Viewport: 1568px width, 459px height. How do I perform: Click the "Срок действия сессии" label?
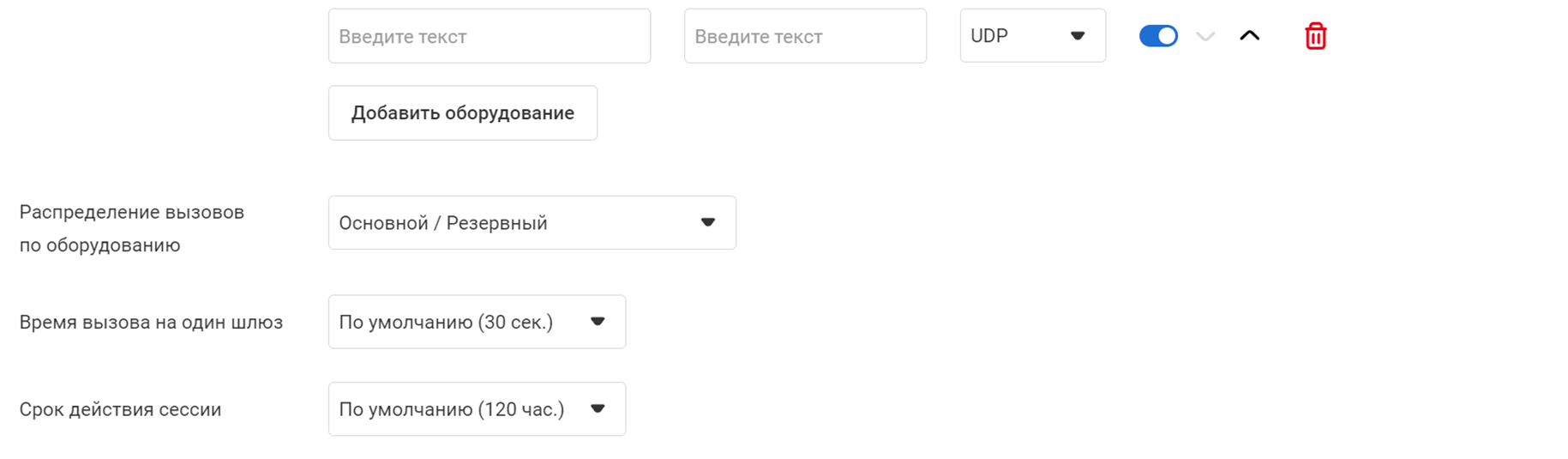coord(120,409)
